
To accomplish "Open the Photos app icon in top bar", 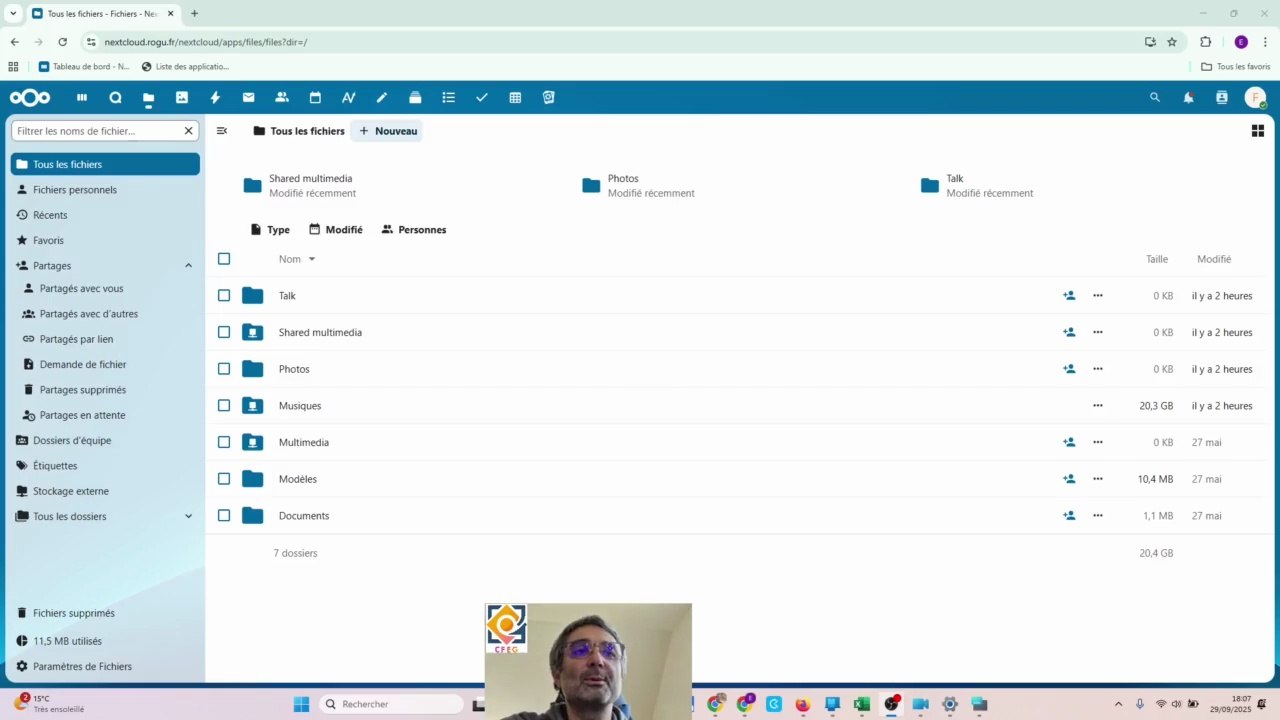I will tap(181, 97).
